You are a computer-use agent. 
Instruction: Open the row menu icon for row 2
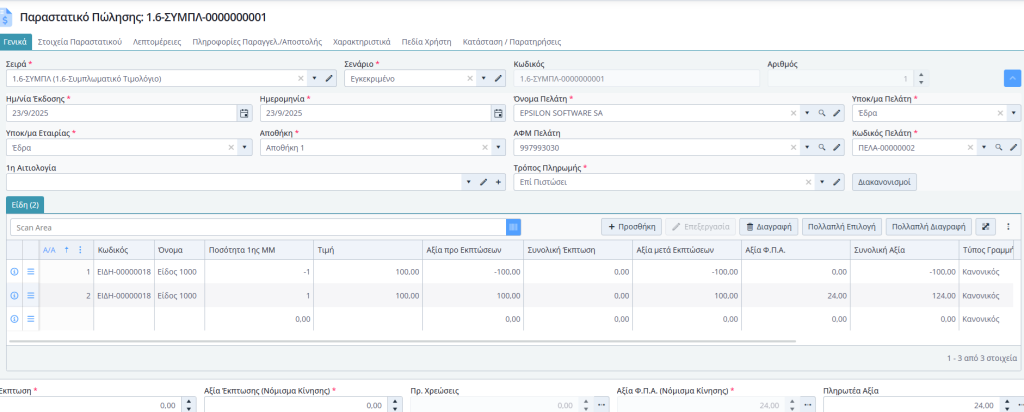click(30, 295)
